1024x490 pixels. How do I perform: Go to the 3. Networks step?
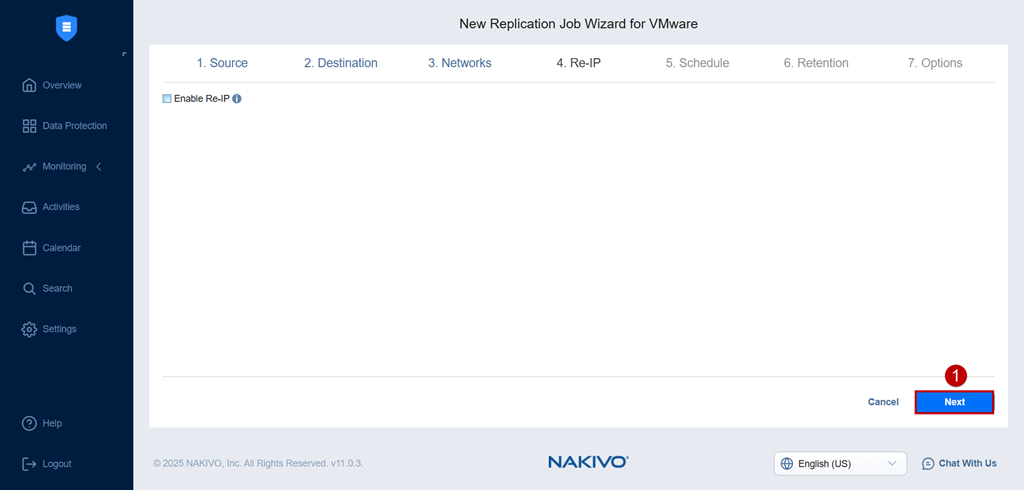(x=460, y=63)
